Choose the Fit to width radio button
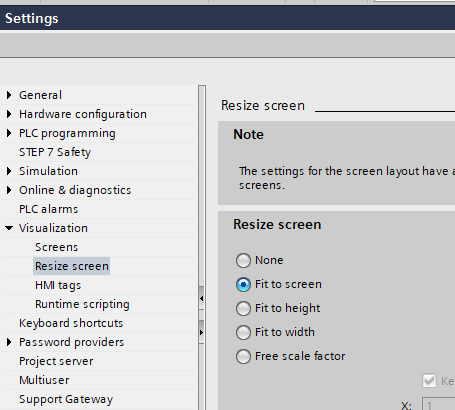This screenshot has width=455, height=410. (x=243, y=332)
